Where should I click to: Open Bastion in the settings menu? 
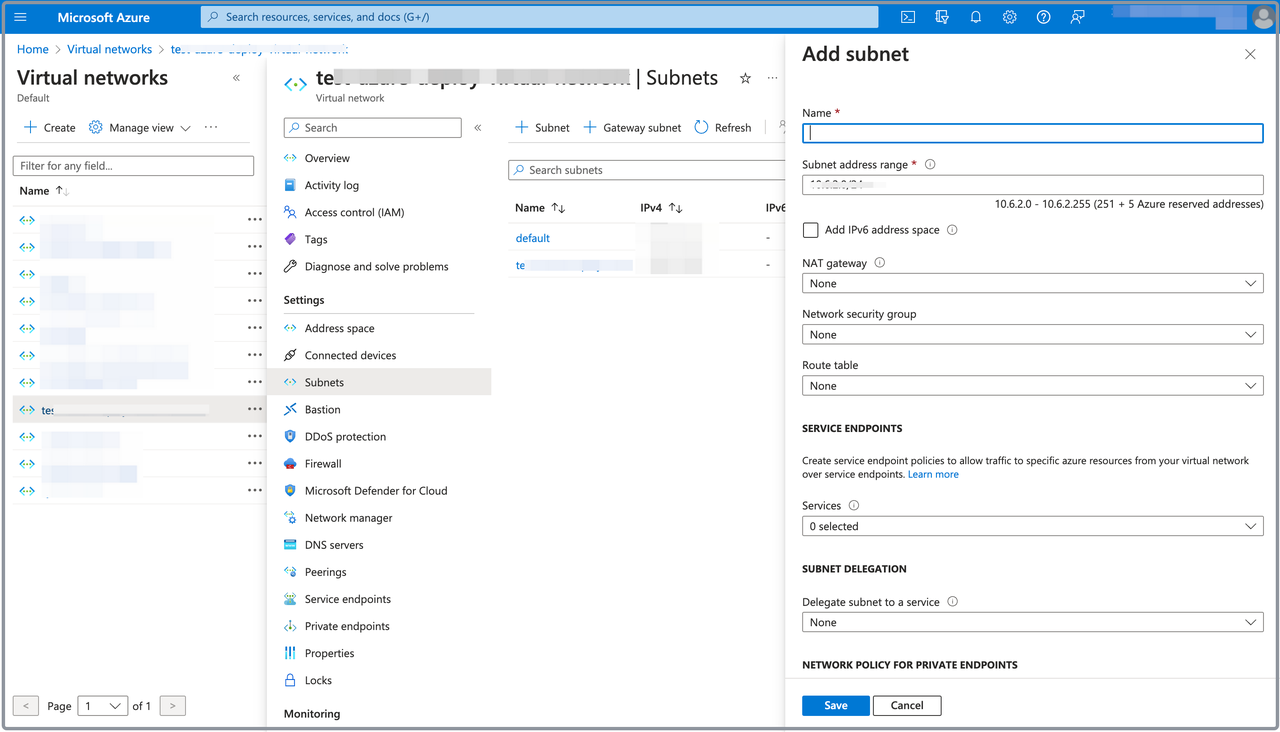tap(322, 410)
